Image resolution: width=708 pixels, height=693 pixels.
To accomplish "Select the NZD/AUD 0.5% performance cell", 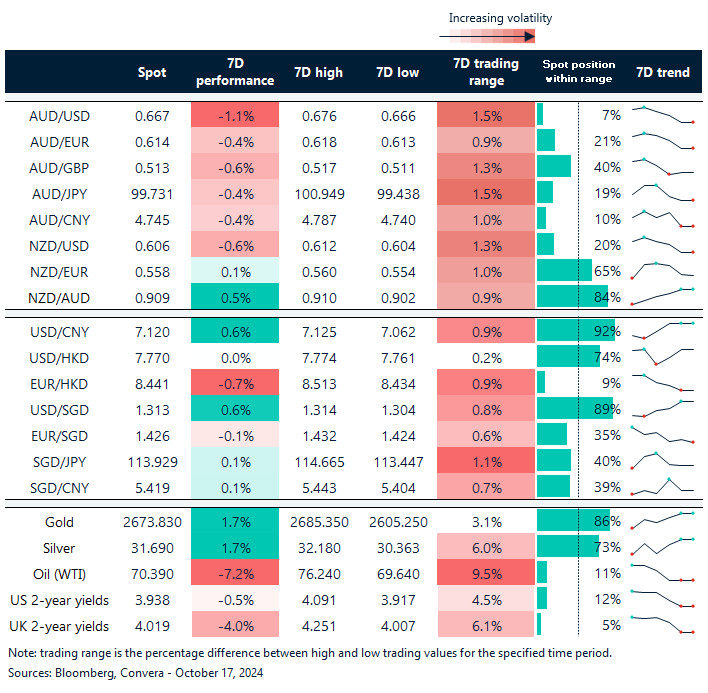I will click(235, 297).
